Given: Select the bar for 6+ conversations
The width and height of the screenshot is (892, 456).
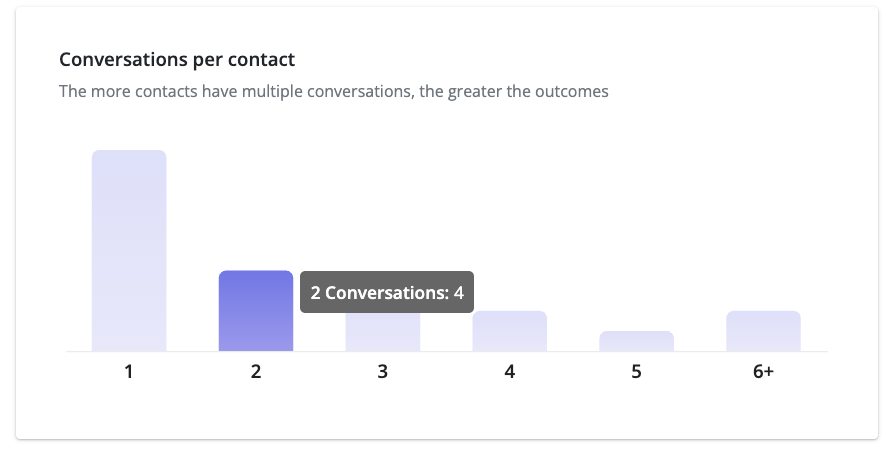Looking at the screenshot, I should [763, 331].
